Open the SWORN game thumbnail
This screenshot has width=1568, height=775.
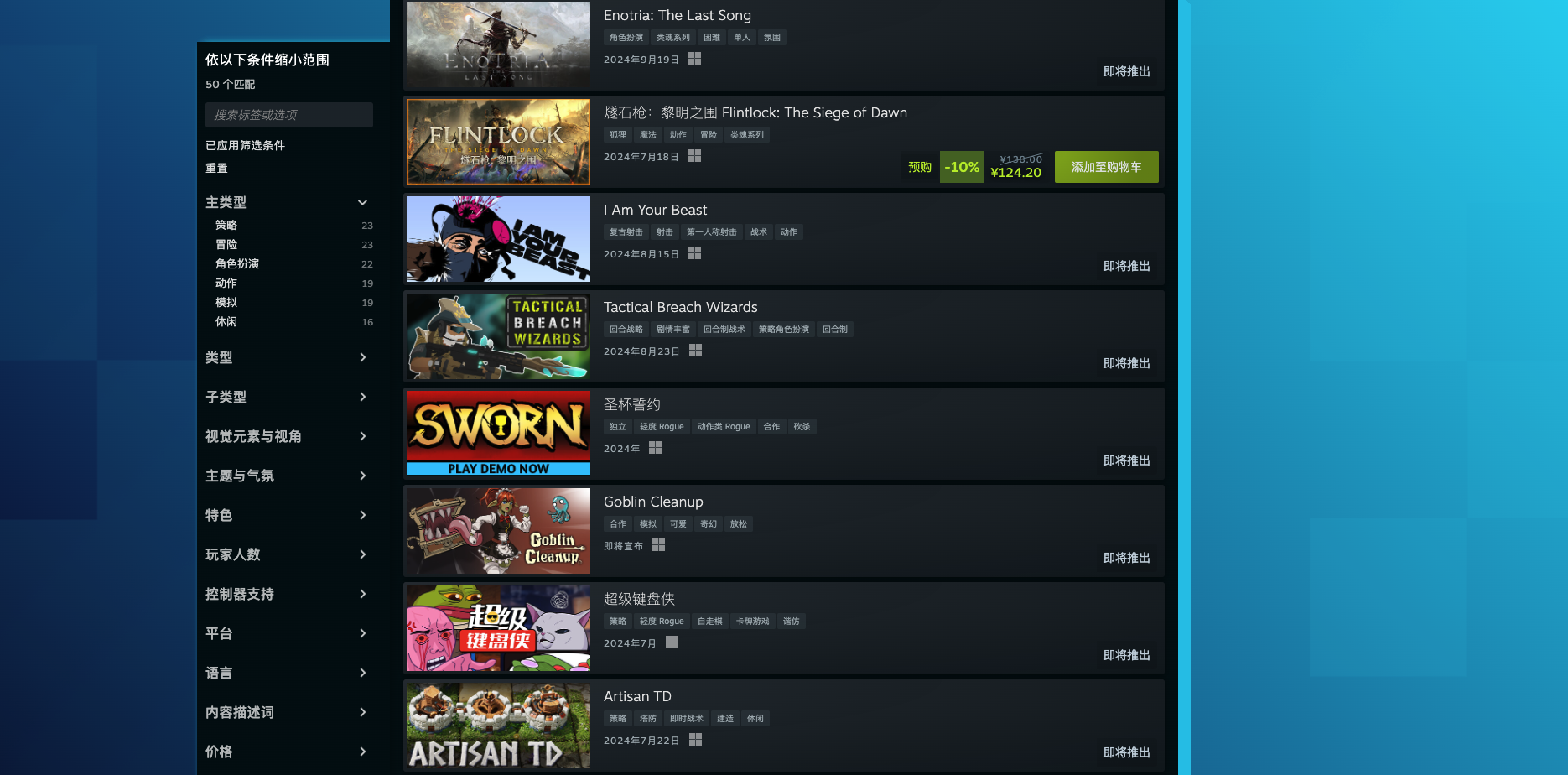498,433
